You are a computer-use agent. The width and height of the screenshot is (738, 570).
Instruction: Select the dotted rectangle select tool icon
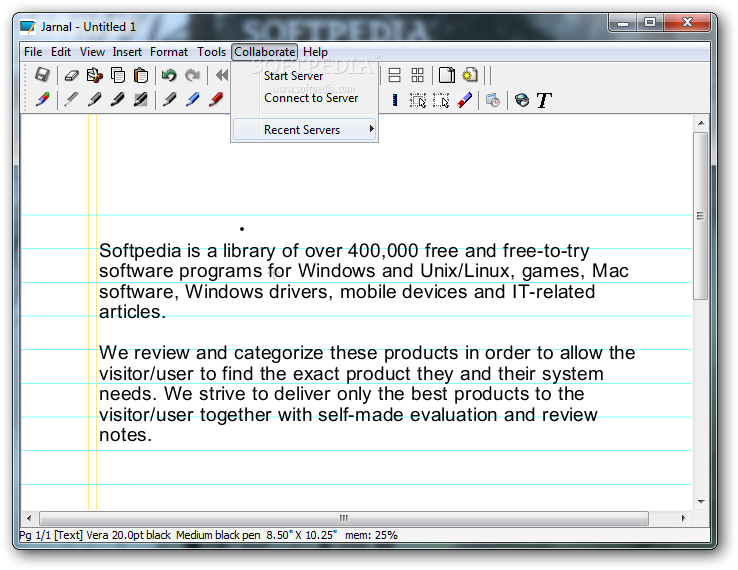[441, 100]
